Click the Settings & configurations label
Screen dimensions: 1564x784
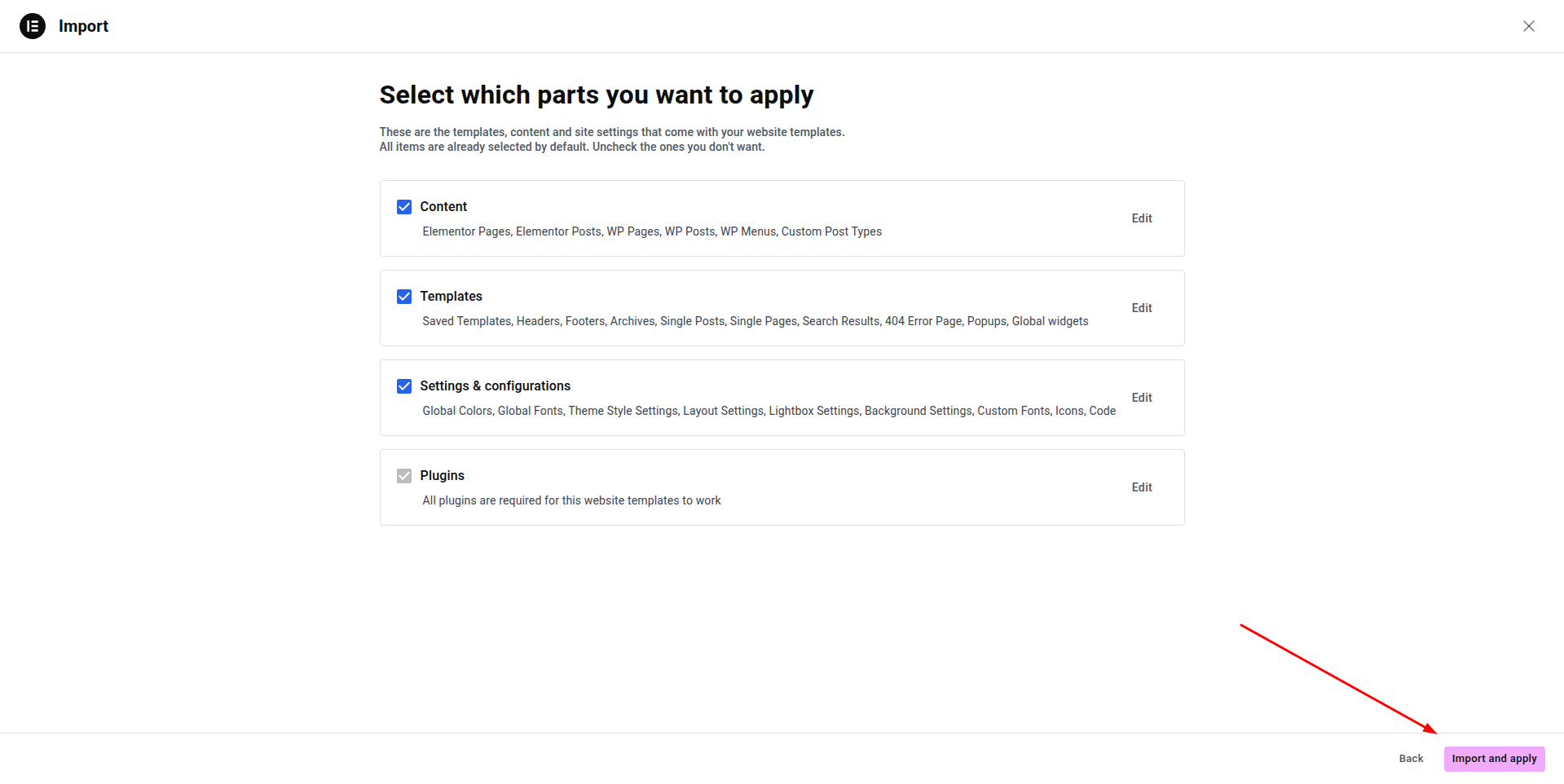pos(495,386)
